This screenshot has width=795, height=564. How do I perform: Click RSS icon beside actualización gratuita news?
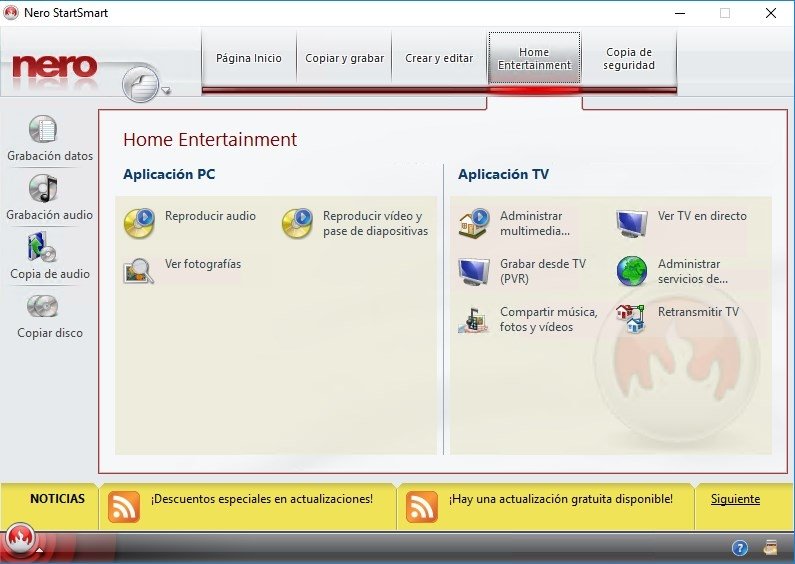422,506
